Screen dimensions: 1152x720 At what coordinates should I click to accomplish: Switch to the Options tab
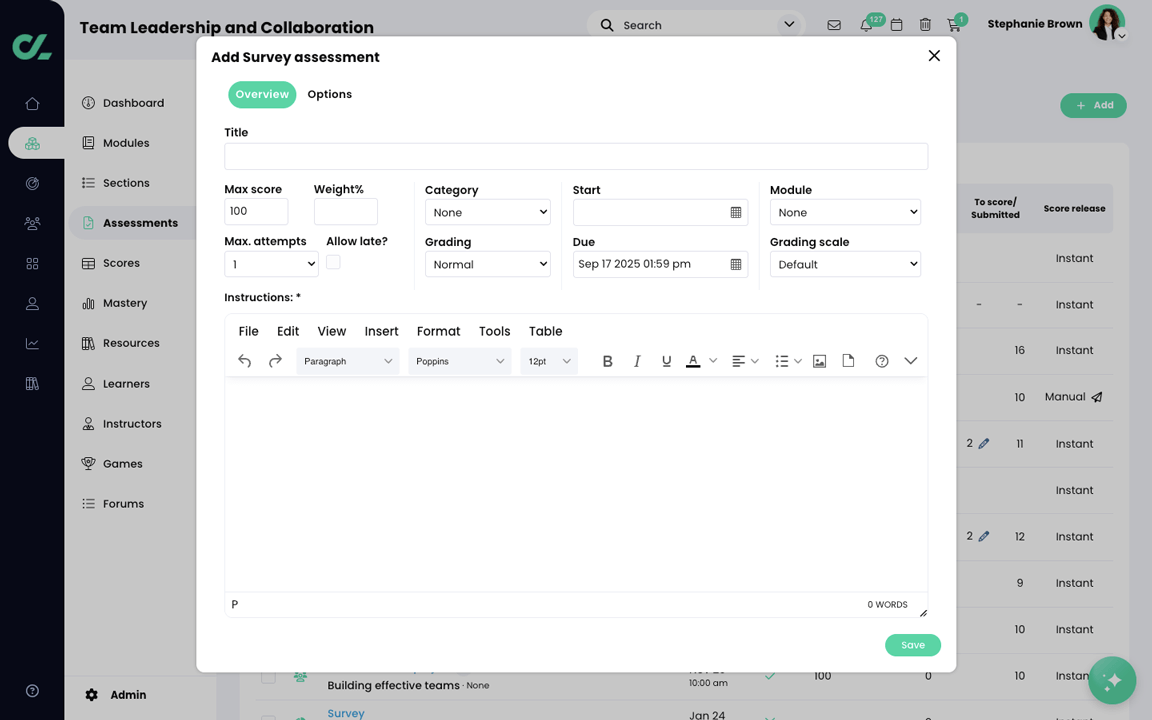329,93
